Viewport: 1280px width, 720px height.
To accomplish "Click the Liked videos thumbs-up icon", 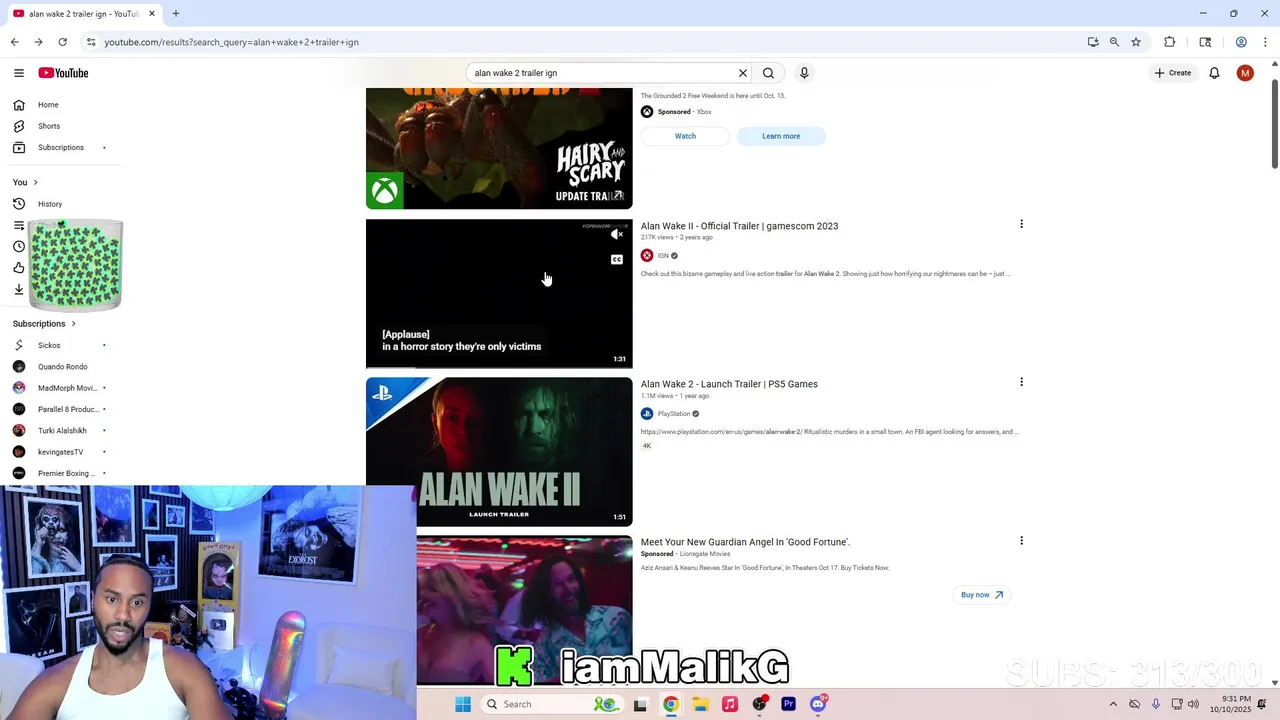I will click(x=19, y=268).
